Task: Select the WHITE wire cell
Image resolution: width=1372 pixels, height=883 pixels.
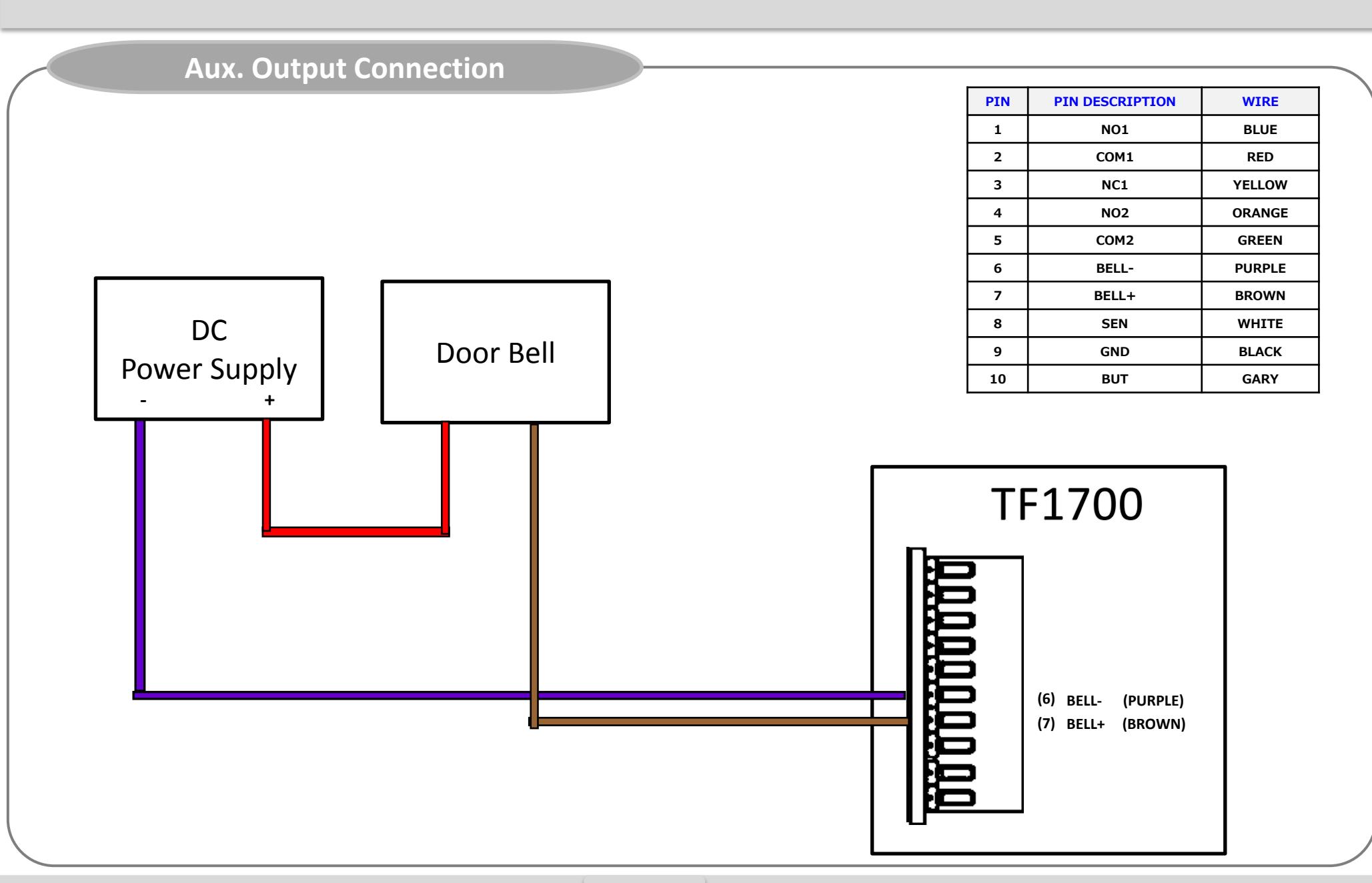Action: tap(1260, 323)
